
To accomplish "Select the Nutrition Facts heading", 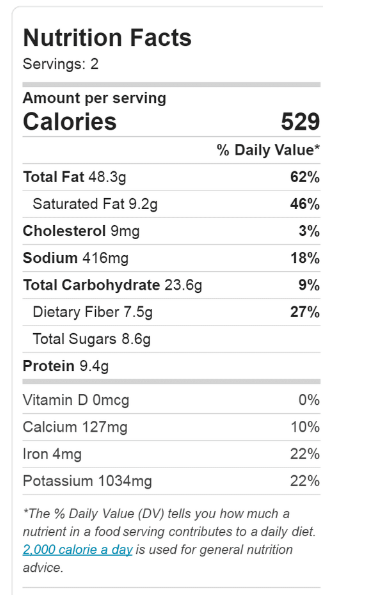I will [107, 38].
